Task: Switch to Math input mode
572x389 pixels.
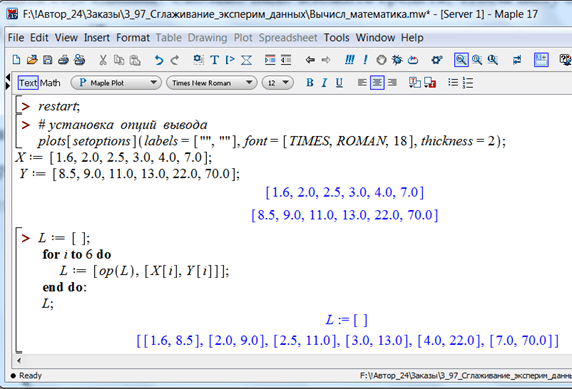Action: click(50, 83)
